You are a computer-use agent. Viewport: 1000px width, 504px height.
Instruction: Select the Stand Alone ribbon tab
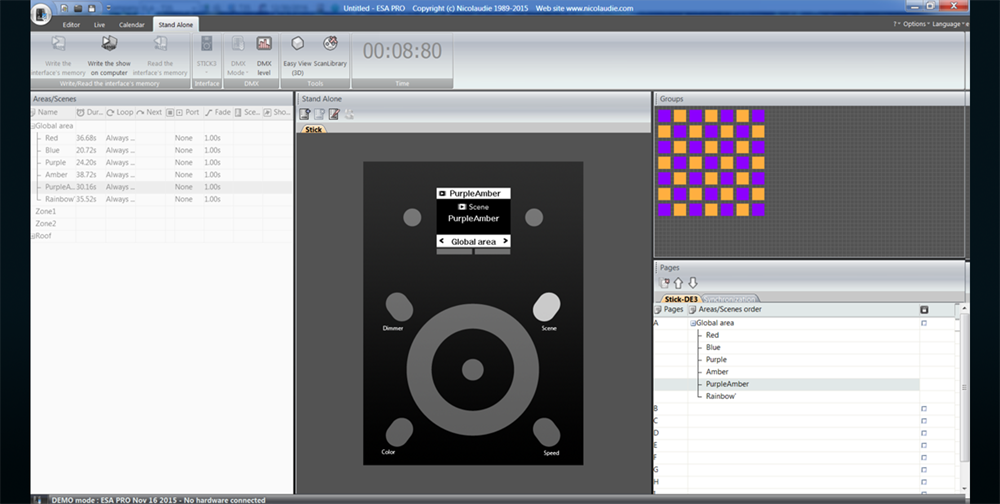click(x=175, y=25)
